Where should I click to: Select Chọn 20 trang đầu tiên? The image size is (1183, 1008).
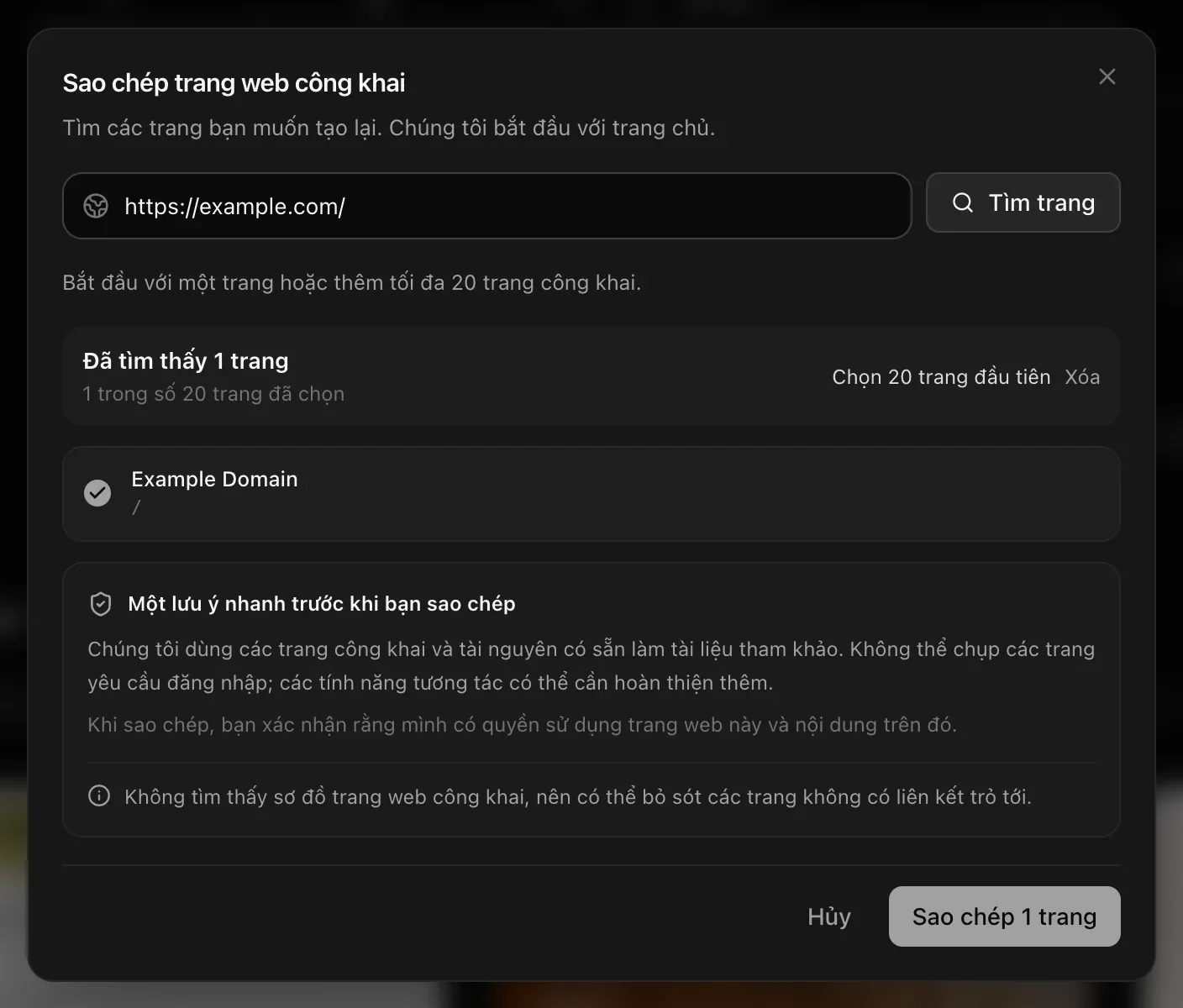941,377
